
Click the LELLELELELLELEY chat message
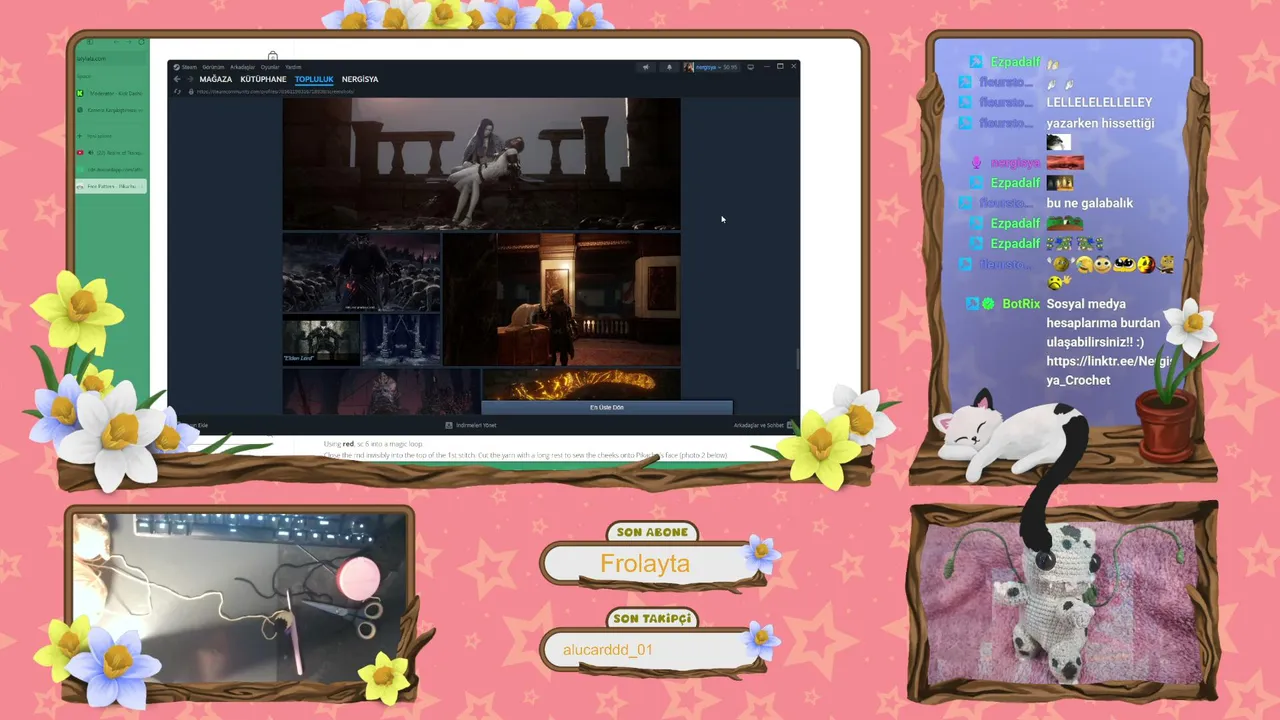pos(1099,102)
